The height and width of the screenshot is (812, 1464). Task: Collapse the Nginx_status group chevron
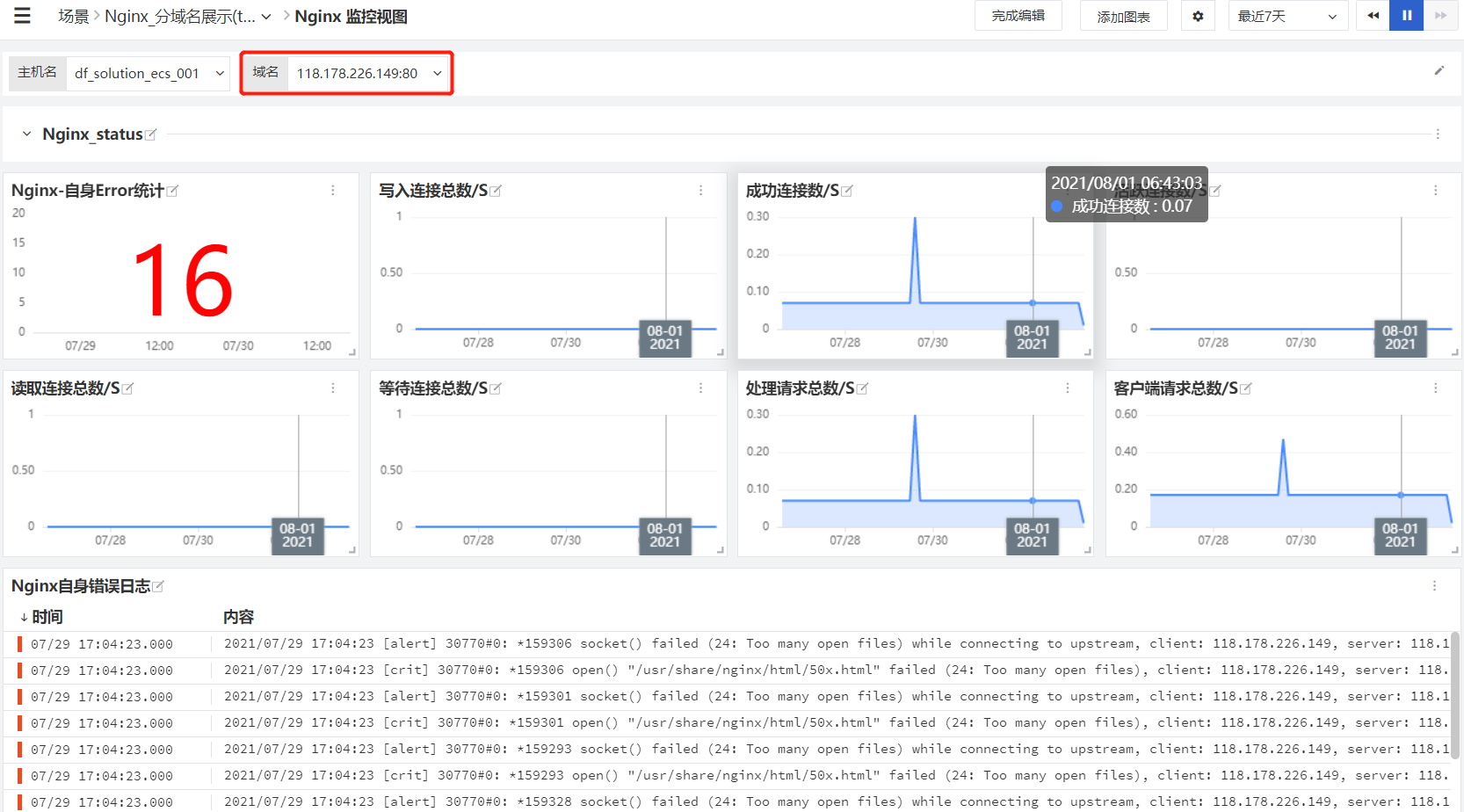coord(26,134)
